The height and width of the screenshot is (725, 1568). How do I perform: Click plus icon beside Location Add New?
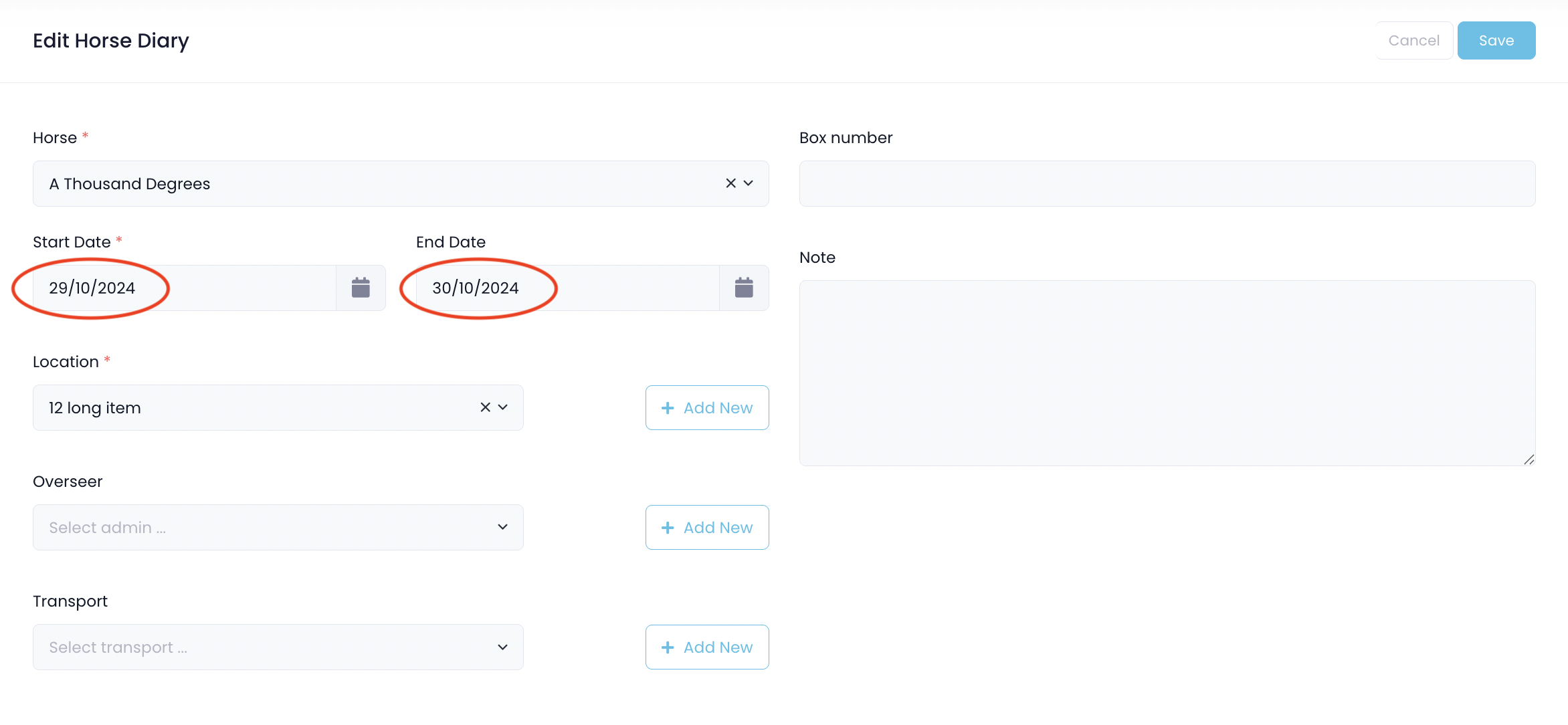(x=668, y=408)
